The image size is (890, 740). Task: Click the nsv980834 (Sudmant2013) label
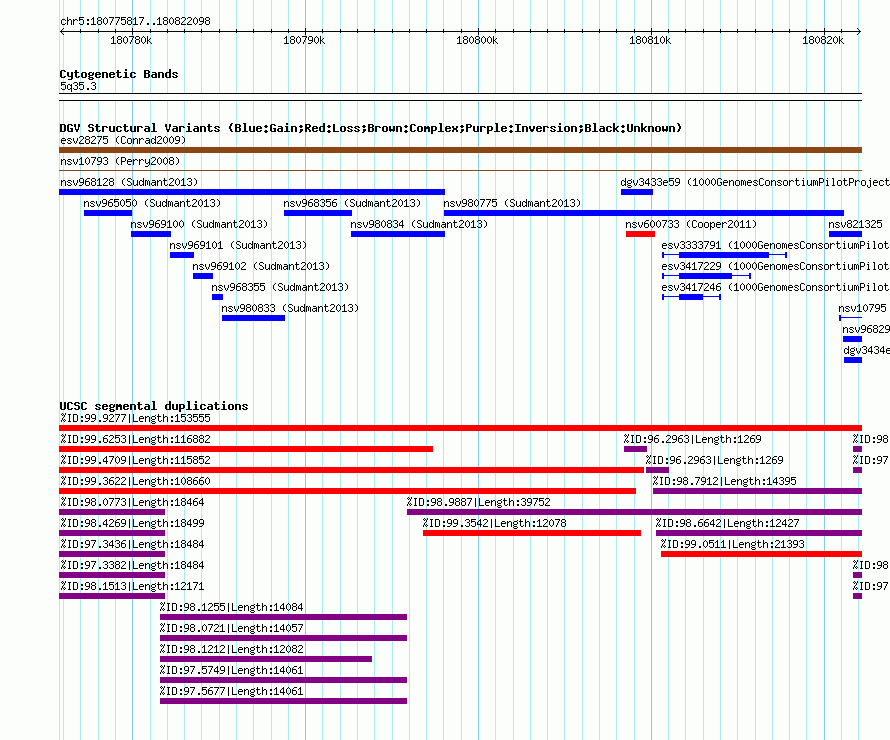pyautogui.click(x=419, y=224)
